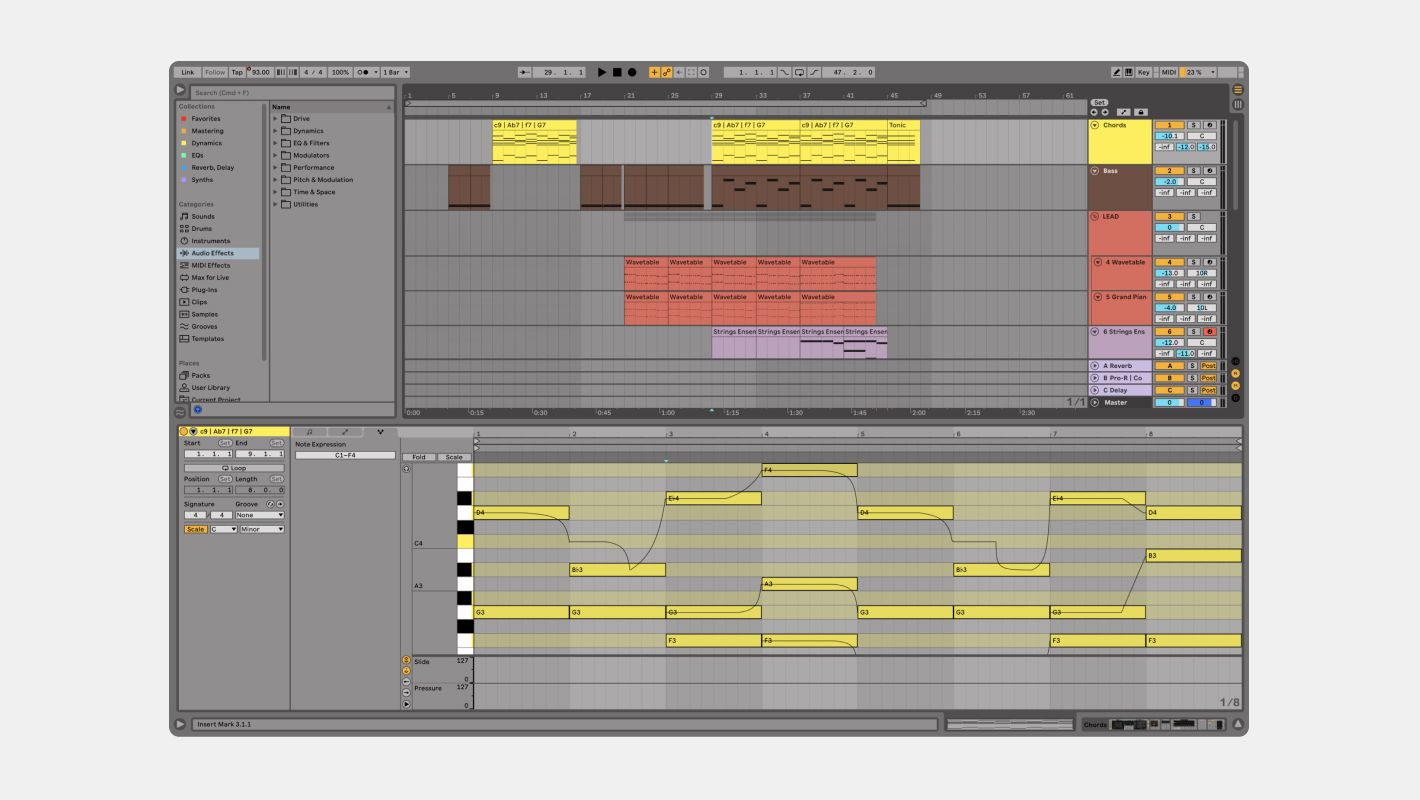Activate Key mapping mode

tap(1144, 72)
